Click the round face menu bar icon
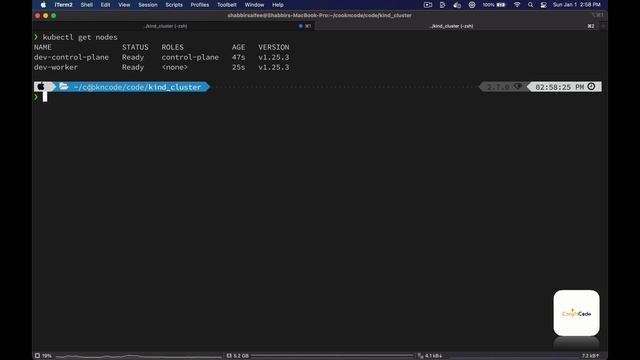The image size is (640, 360). [472, 5]
